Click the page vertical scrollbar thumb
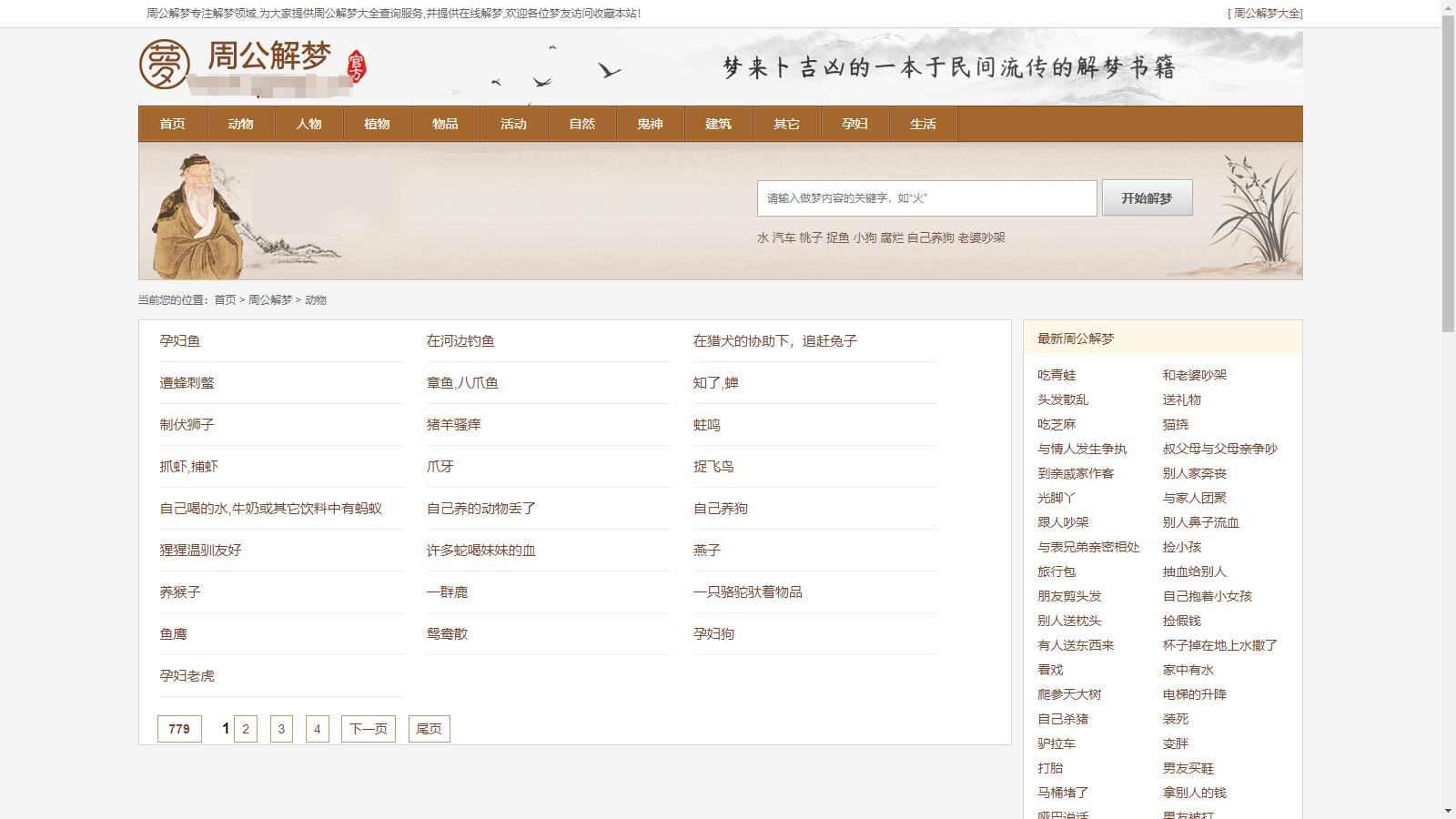 (1448, 173)
